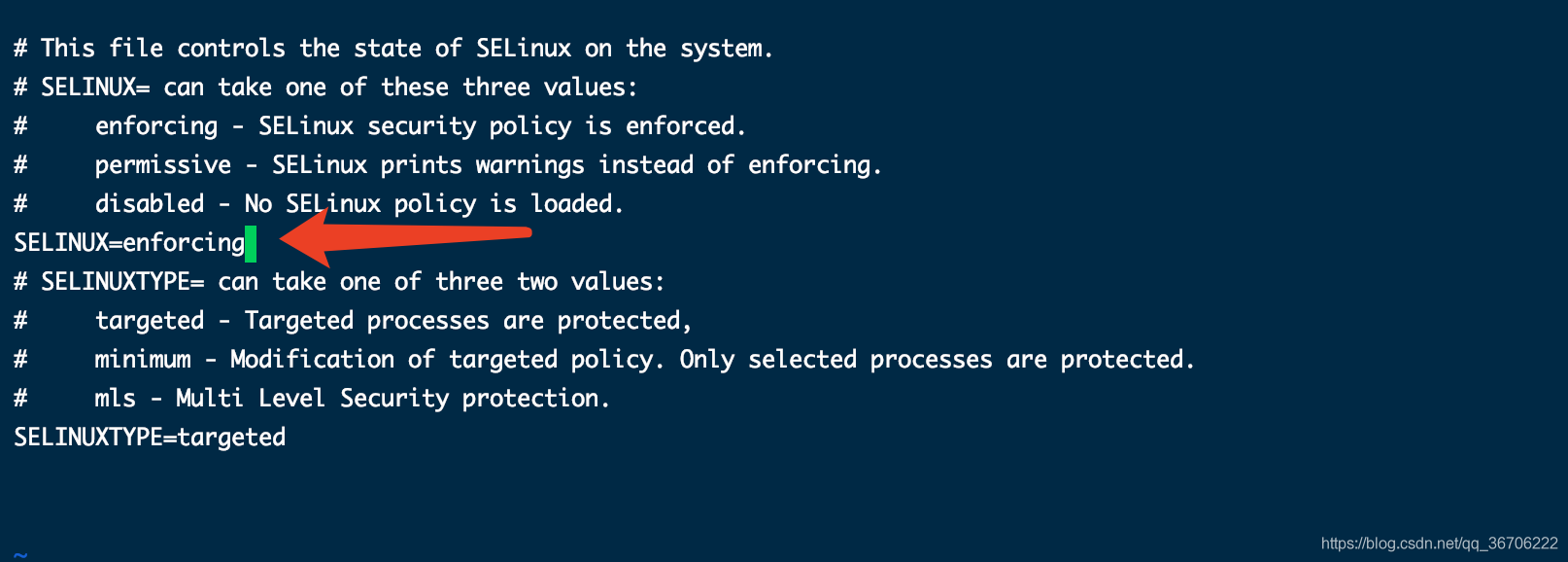This screenshot has height=562, width=1568.
Task: Click the 'enforcing - SELinux security policy' comment
Action: 380,126
